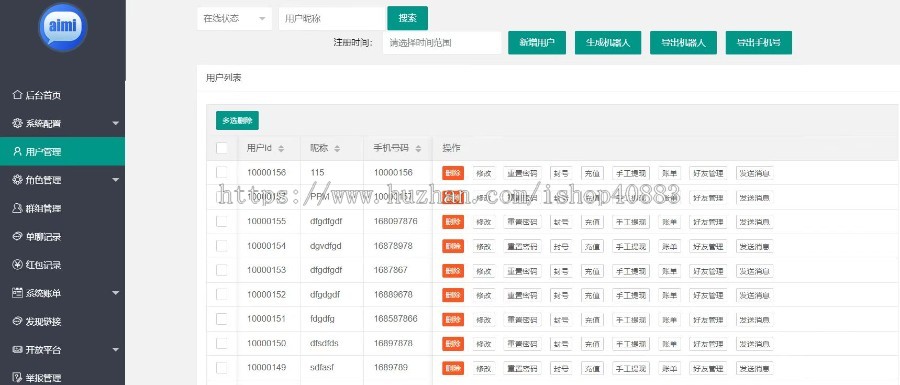Click the report icon beside 举报管理
The height and width of the screenshot is (385, 900).
17,378
